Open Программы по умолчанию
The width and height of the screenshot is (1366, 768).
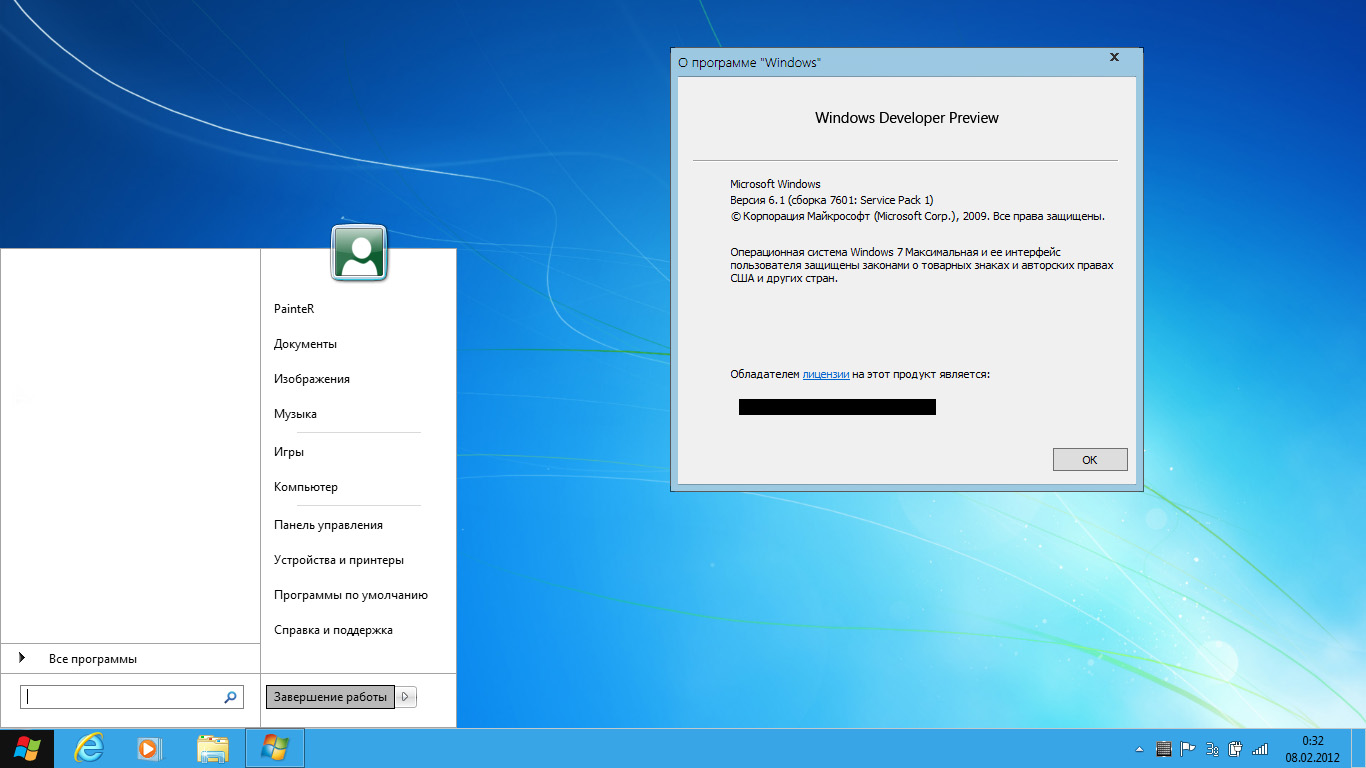351,595
